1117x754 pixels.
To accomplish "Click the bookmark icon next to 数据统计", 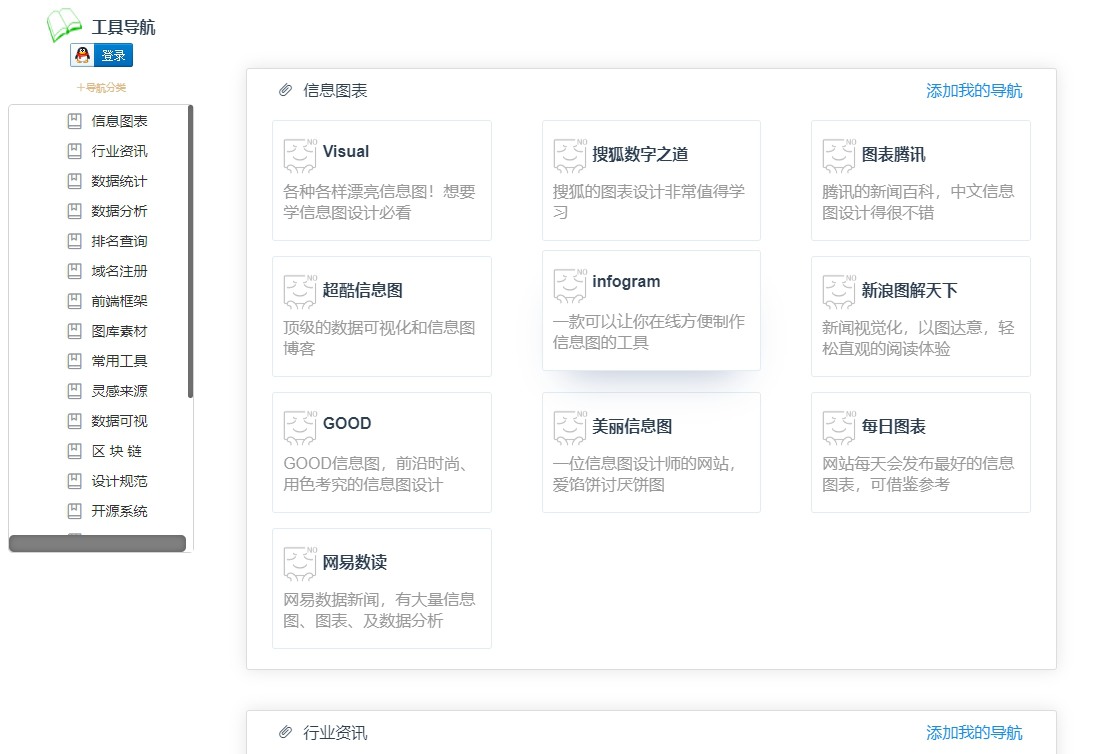I will [74, 181].
